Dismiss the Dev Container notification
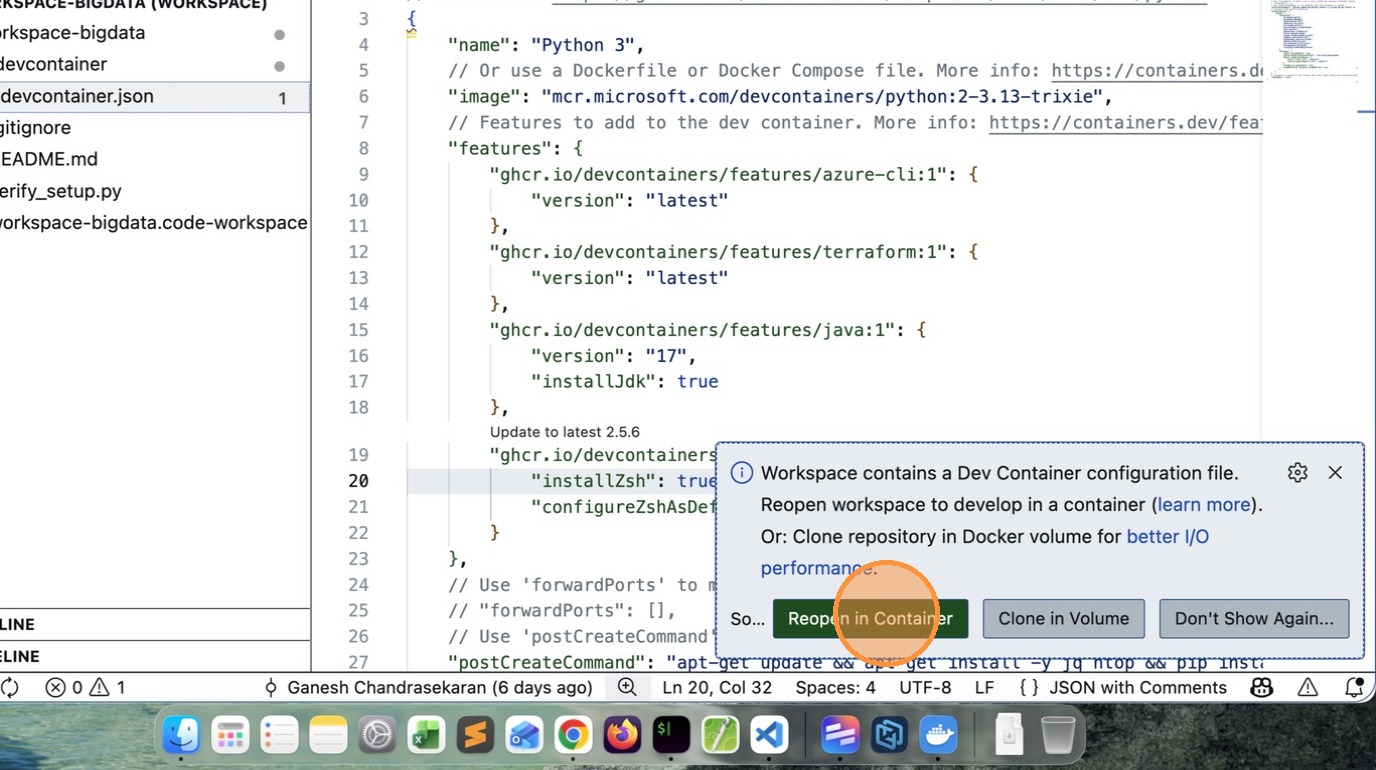 coord(1335,473)
